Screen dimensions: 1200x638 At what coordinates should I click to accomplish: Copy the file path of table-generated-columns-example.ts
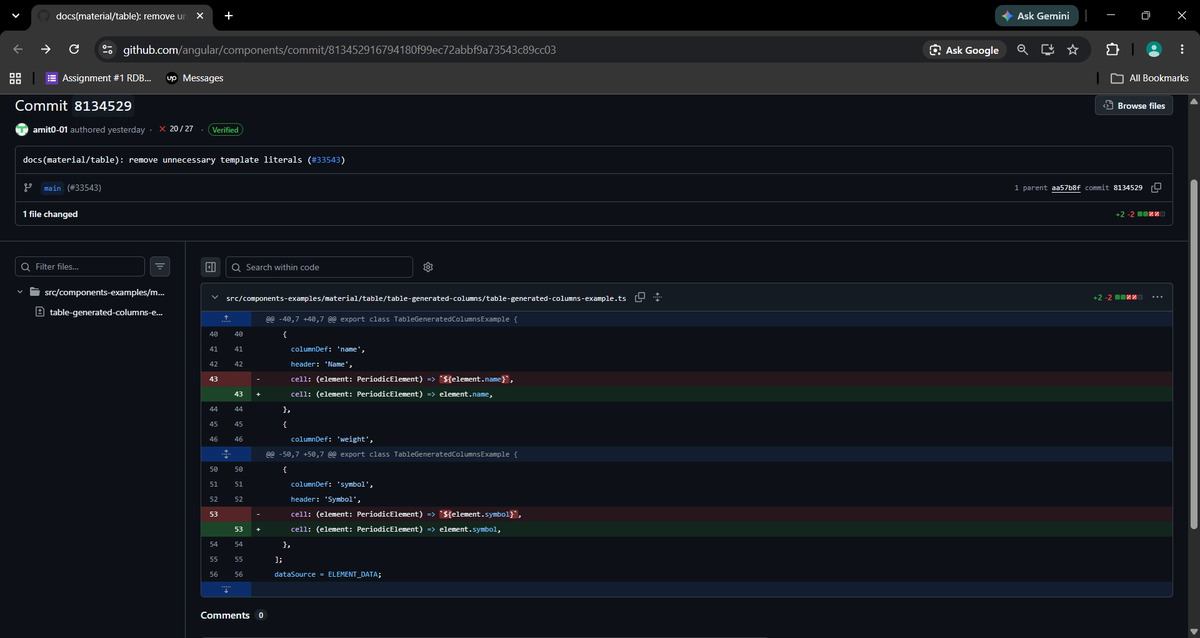pyautogui.click(x=640, y=298)
